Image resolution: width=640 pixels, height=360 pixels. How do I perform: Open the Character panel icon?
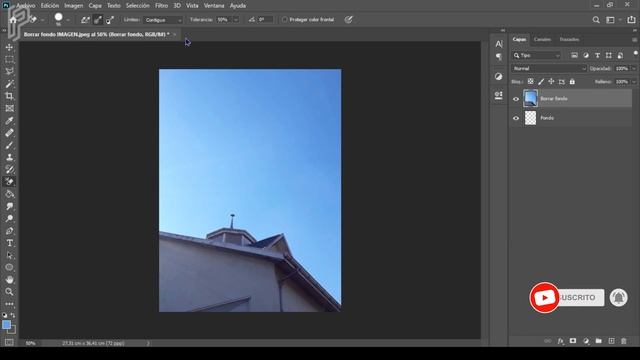[499, 44]
